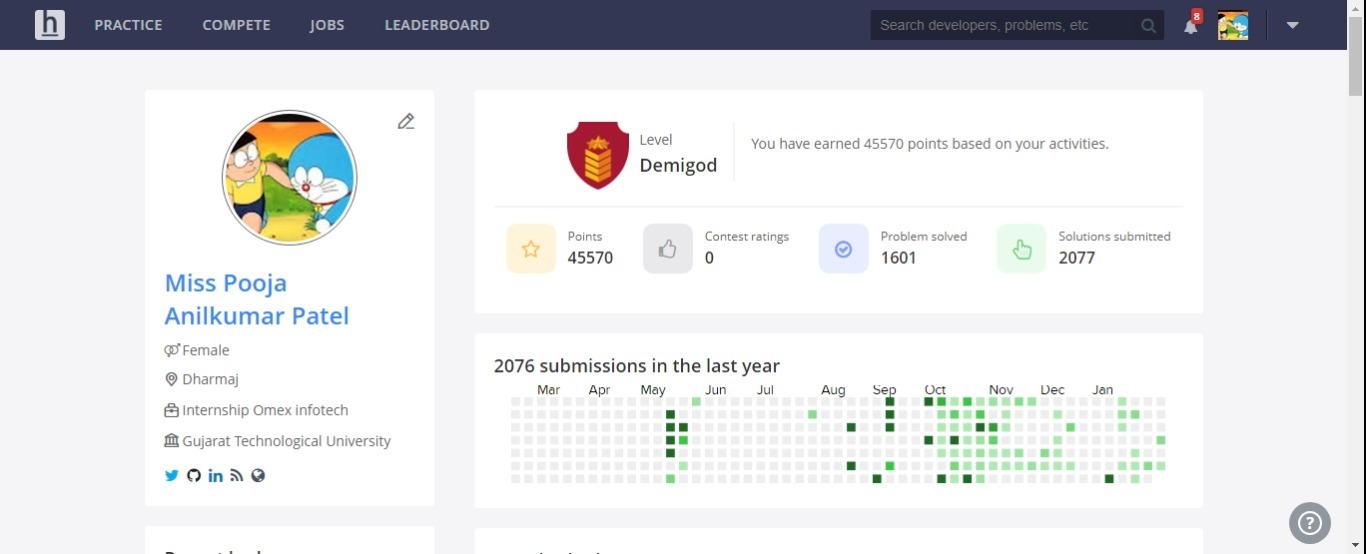Click the search magnifier icon
This screenshot has width=1366, height=554.
(x=1148, y=26)
